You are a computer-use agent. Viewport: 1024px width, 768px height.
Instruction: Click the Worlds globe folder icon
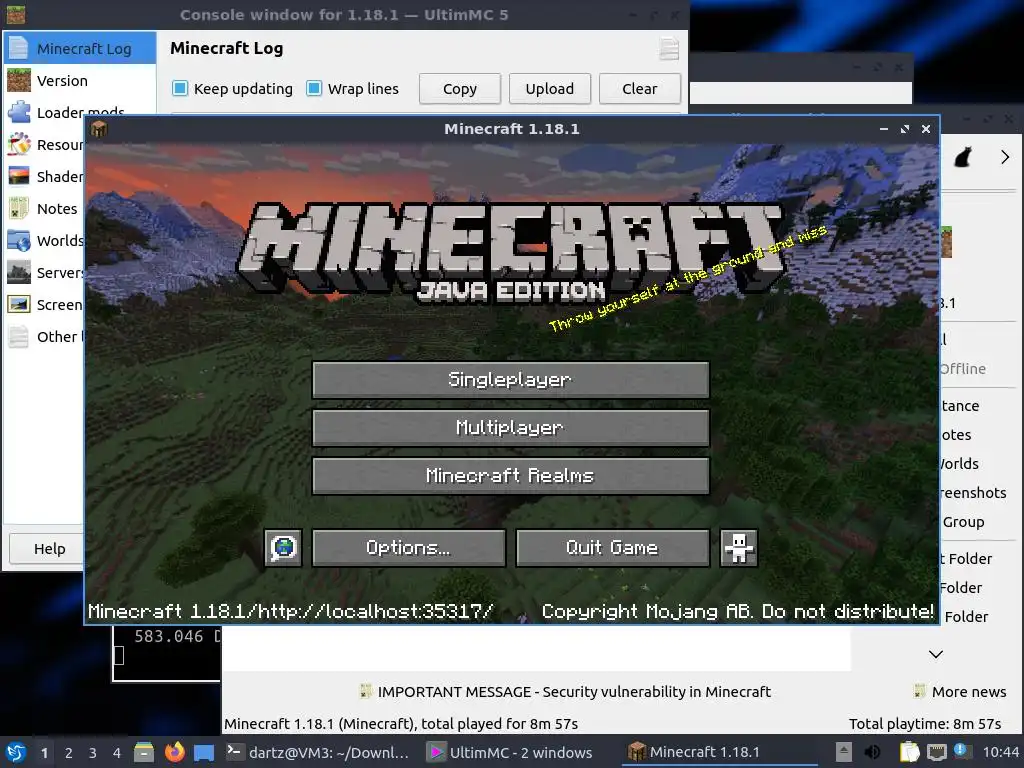pos(19,240)
